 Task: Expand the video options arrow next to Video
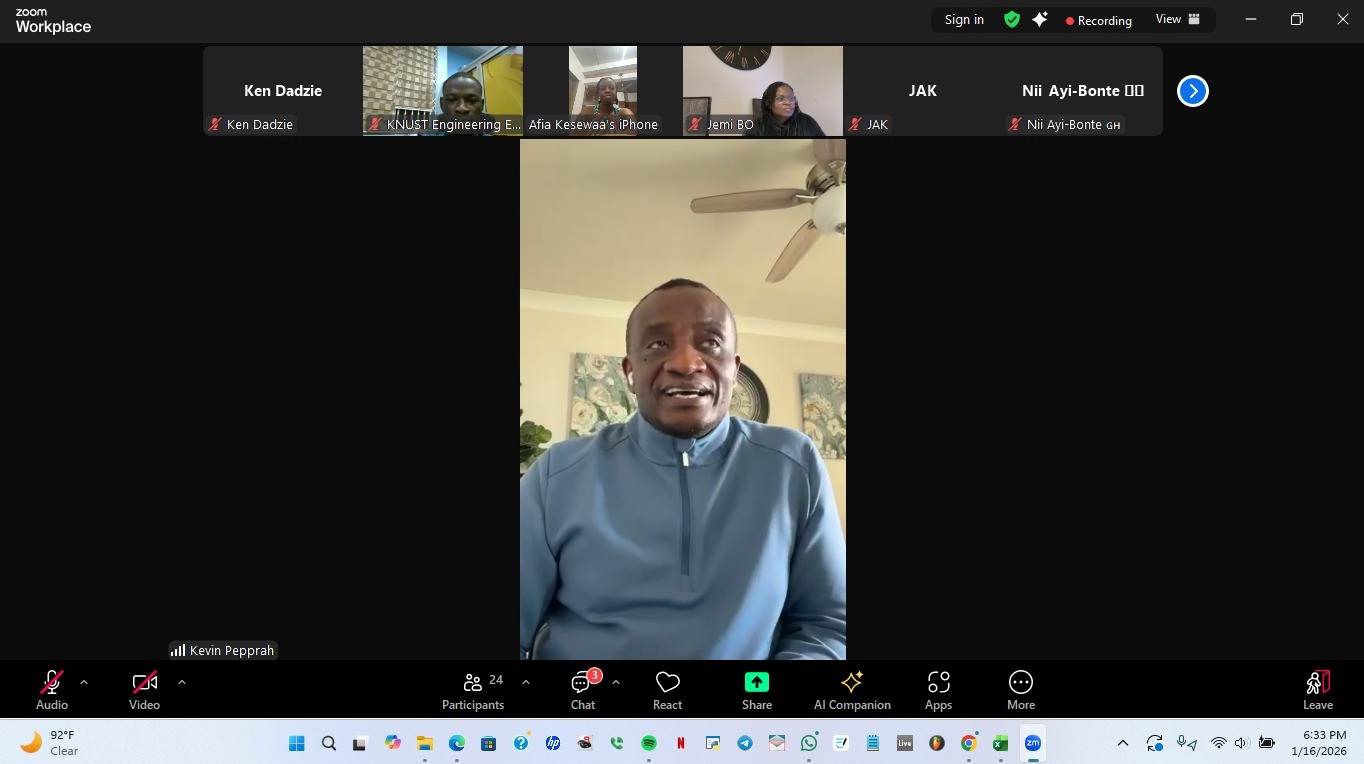(x=181, y=682)
